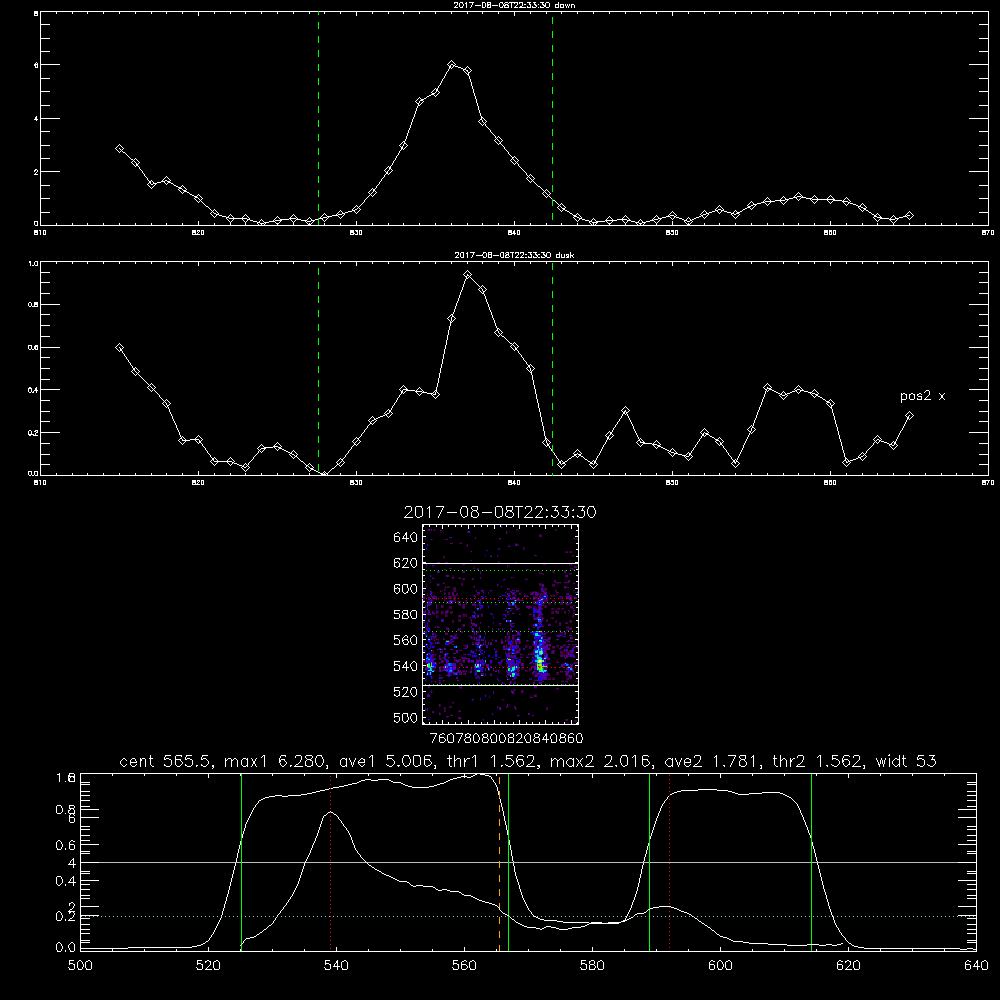1000x1000 pixels.
Task: Click the '2017-08-08T22:33:30 dawn' plot title
Action: pos(514,5)
